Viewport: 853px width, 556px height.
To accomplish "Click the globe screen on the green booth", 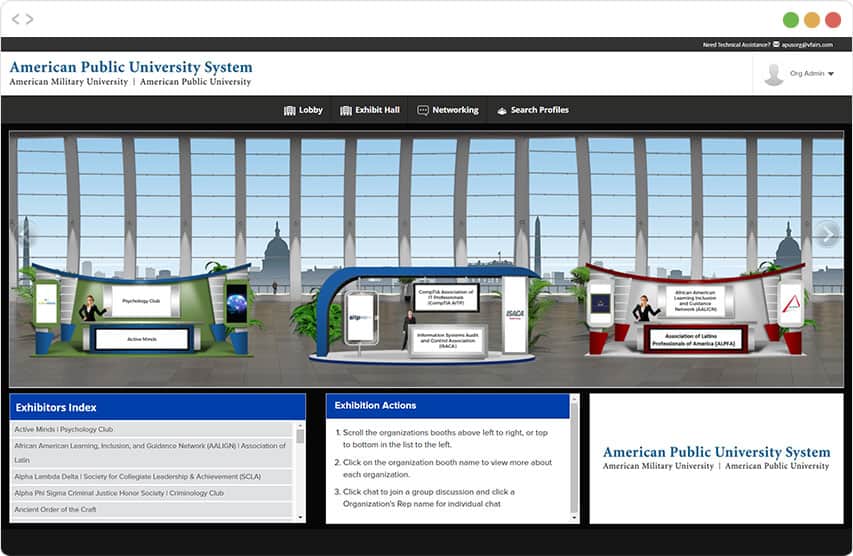I will (x=236, y=304).
